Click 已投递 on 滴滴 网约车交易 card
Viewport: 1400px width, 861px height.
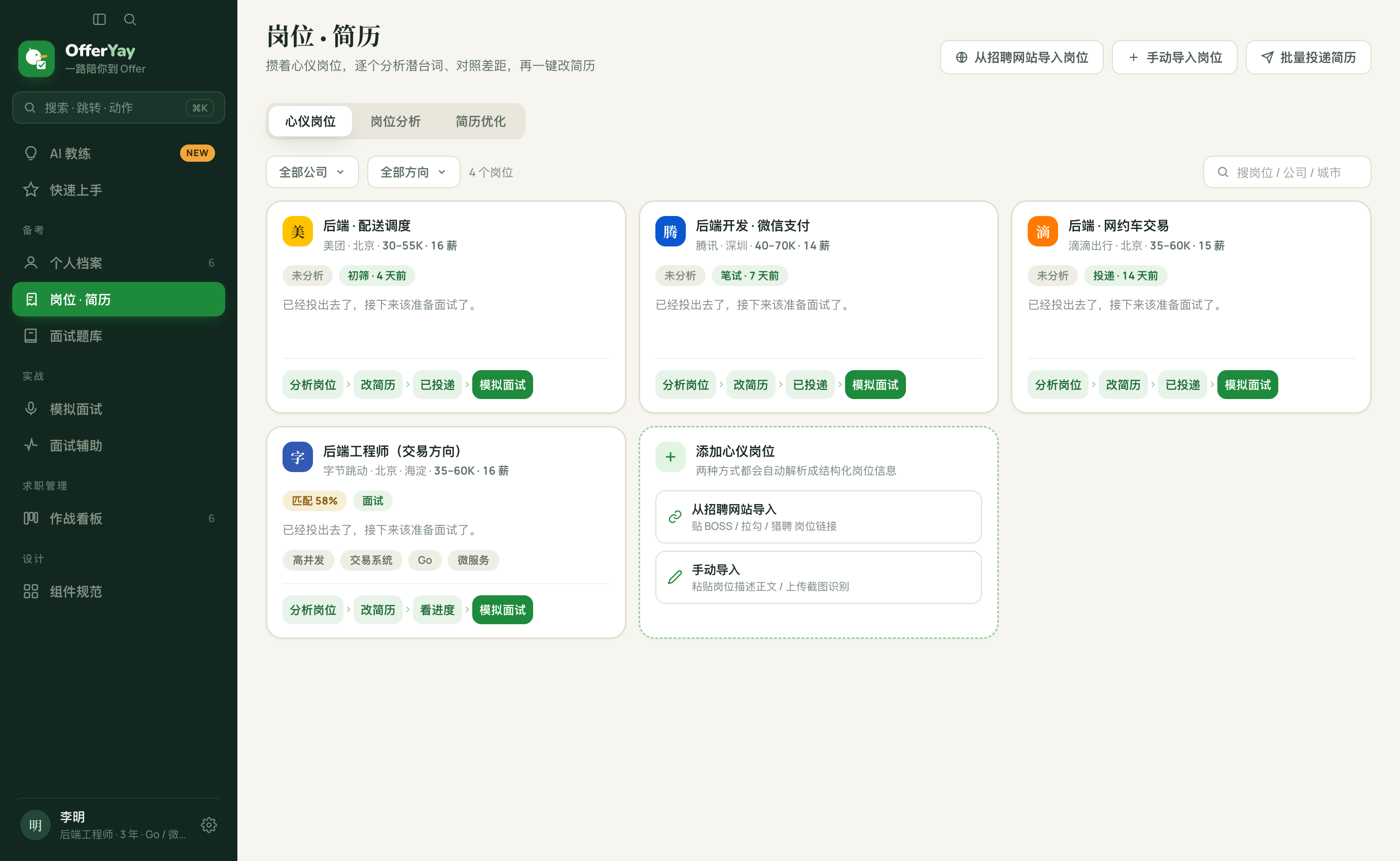pyautogui.click(x=1182, y=384)
